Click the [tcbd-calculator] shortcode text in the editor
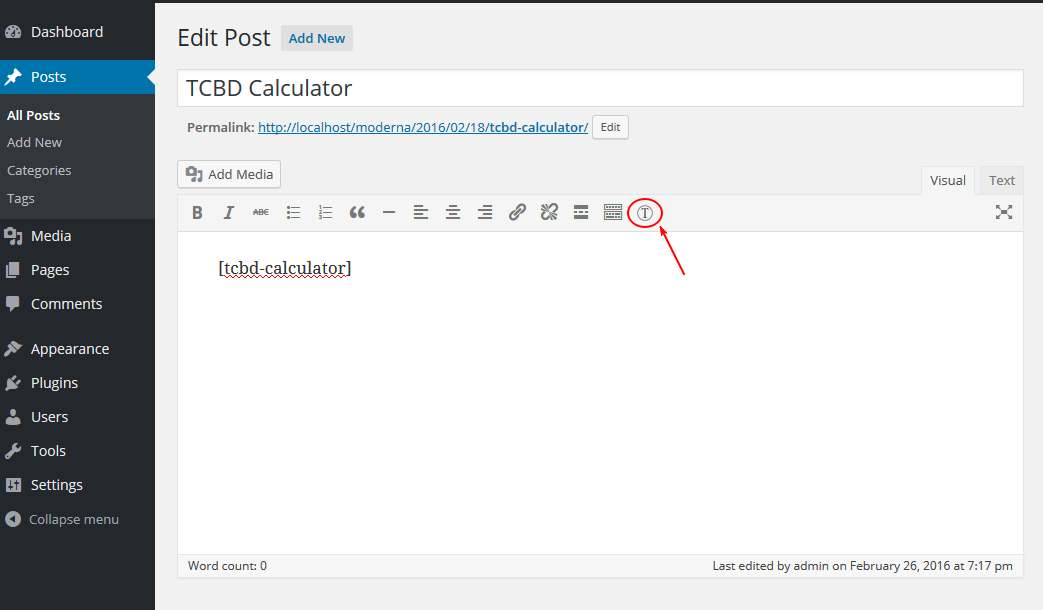The width and height of the screenshot is (1043, 610). tap(285, 268)
